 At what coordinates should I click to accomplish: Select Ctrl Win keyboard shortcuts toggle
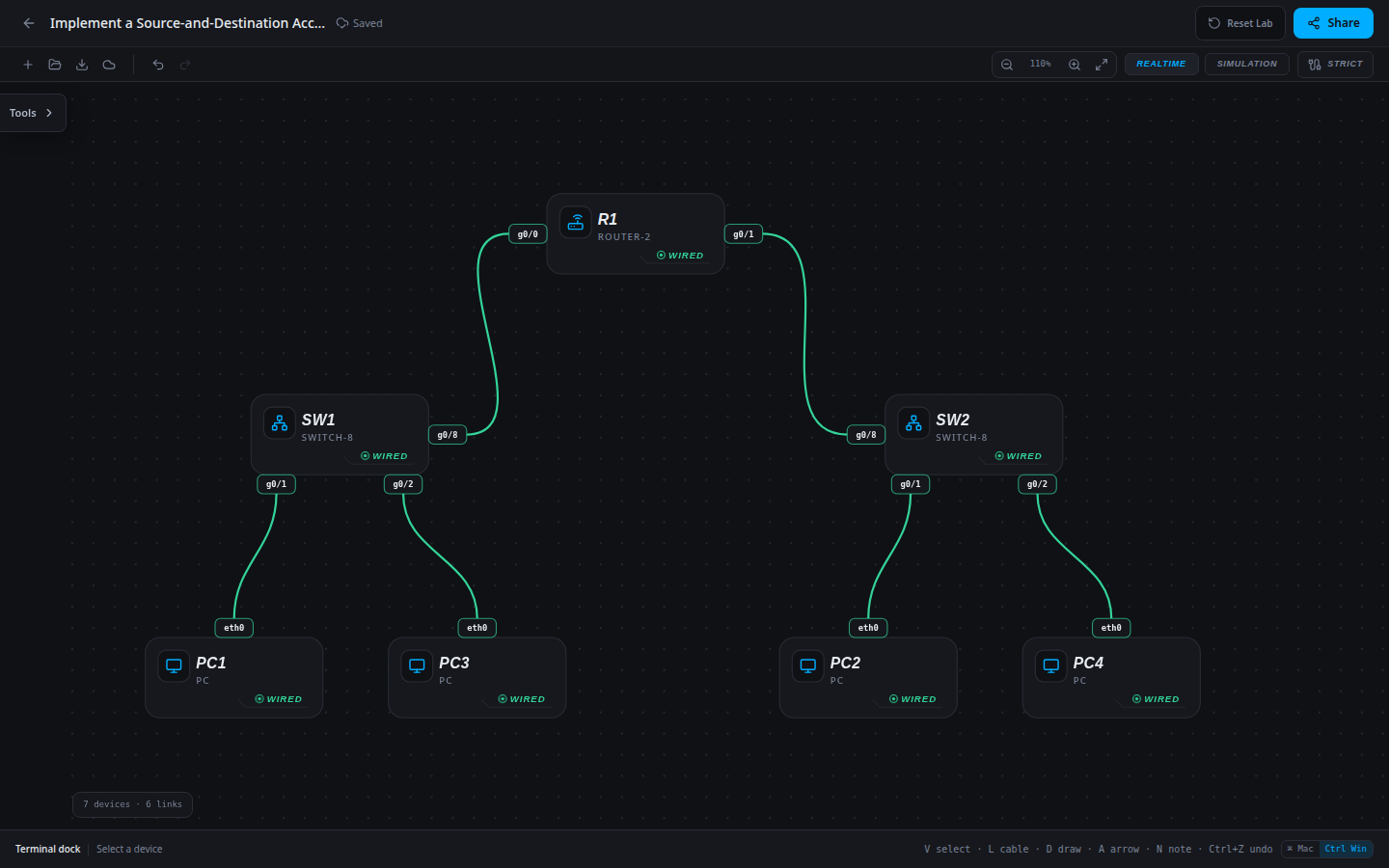[x=1346, y=849]
